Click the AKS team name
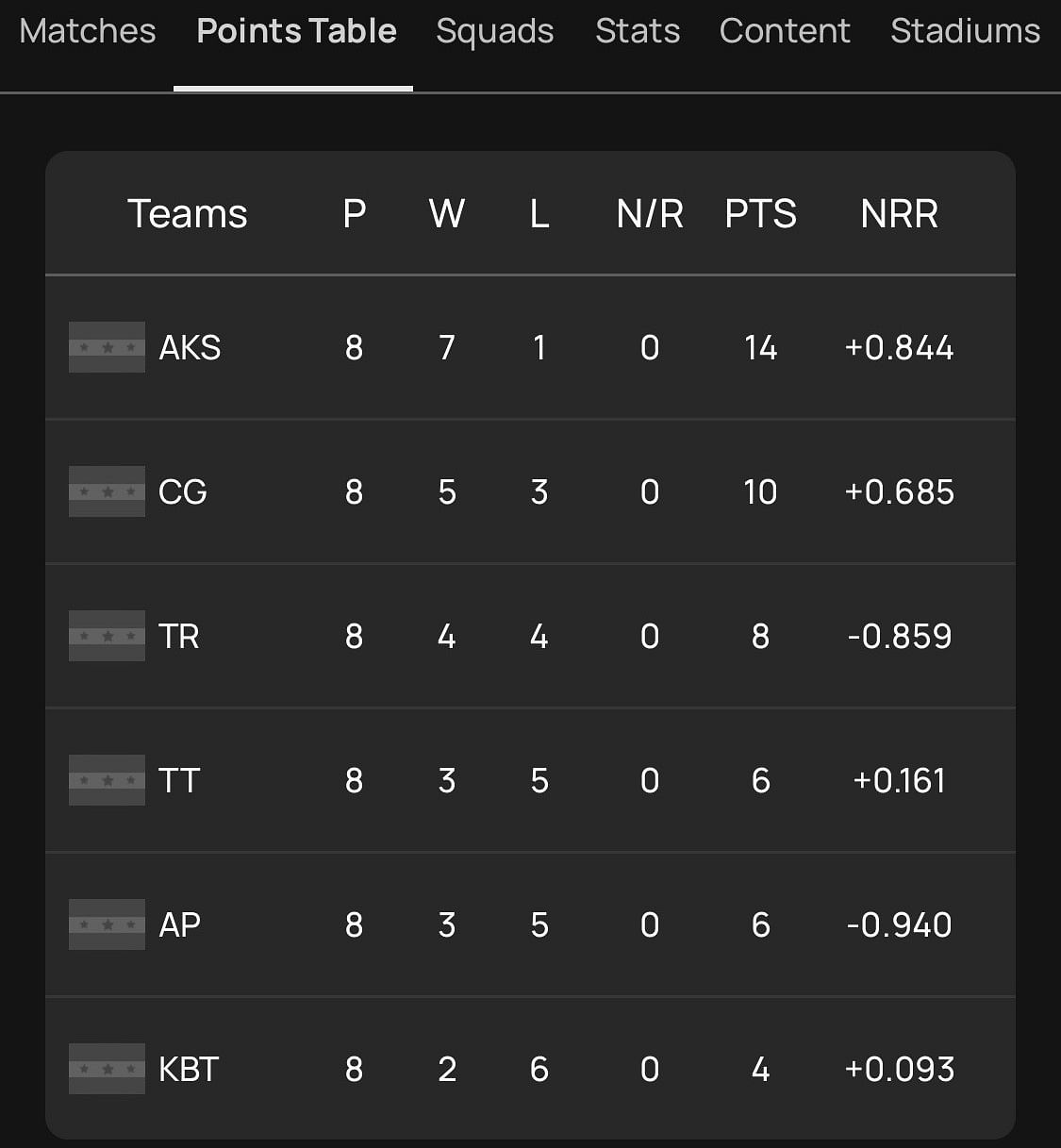 point(190,347)
